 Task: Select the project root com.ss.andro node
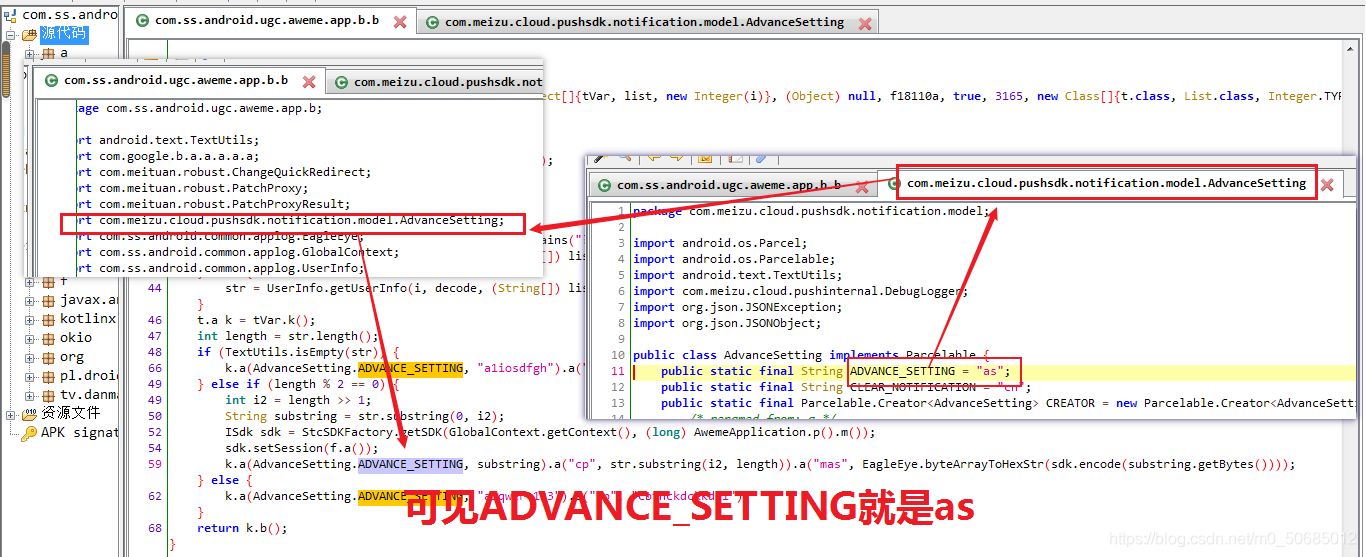click(70, 15)
